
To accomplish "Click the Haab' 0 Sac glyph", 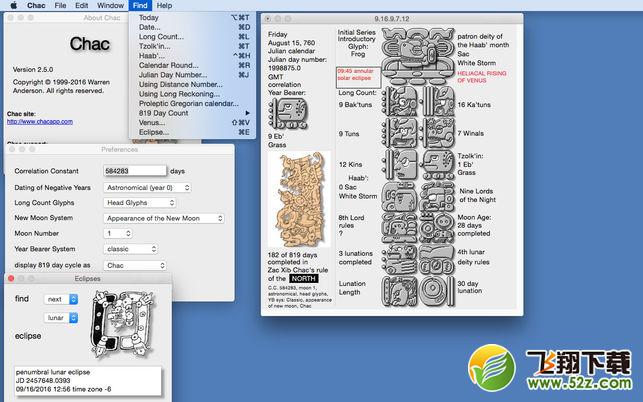I will click(400, 196).
